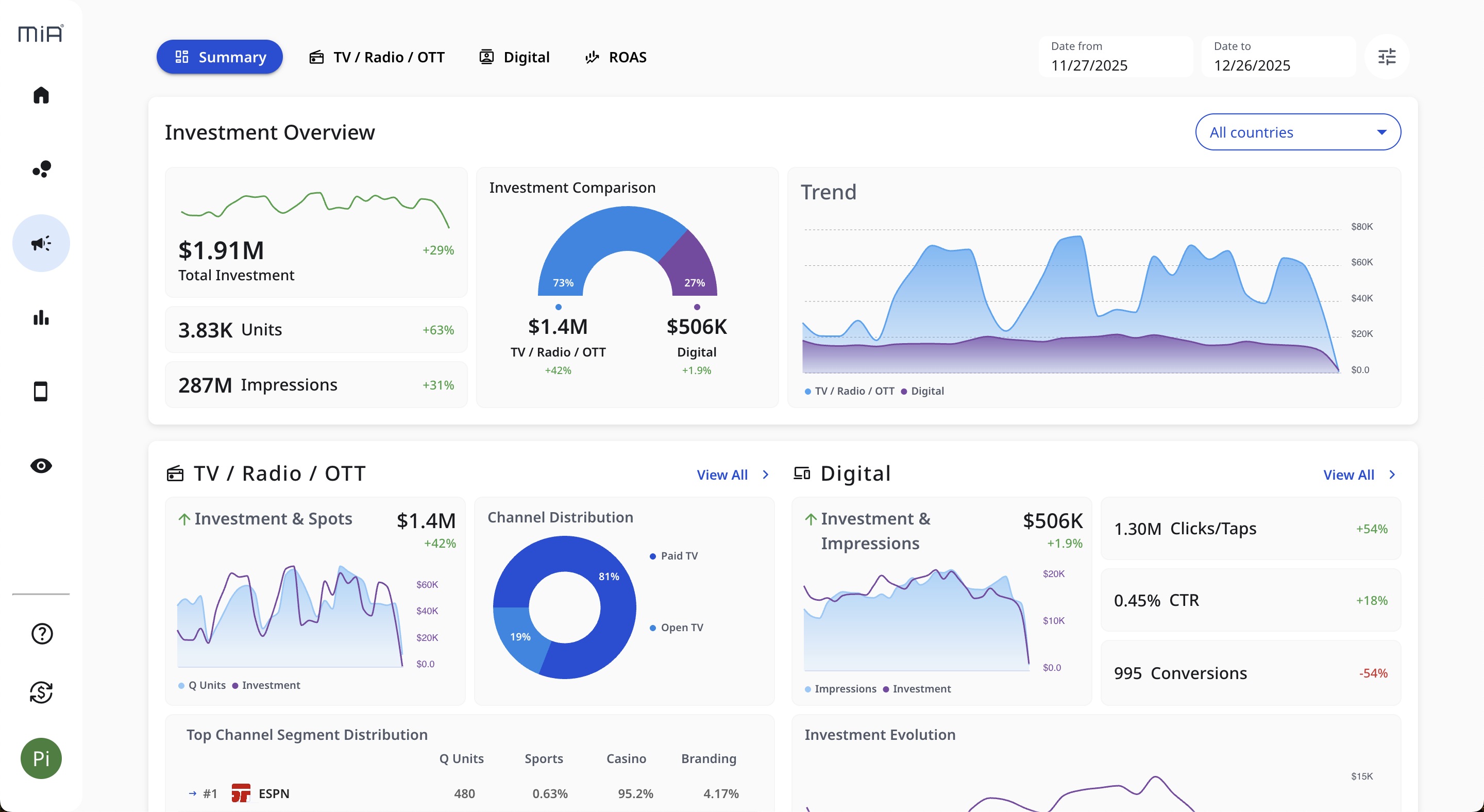Switch to the ROAS tab
Screen dimensions: 1484x812
pos(616,57)
